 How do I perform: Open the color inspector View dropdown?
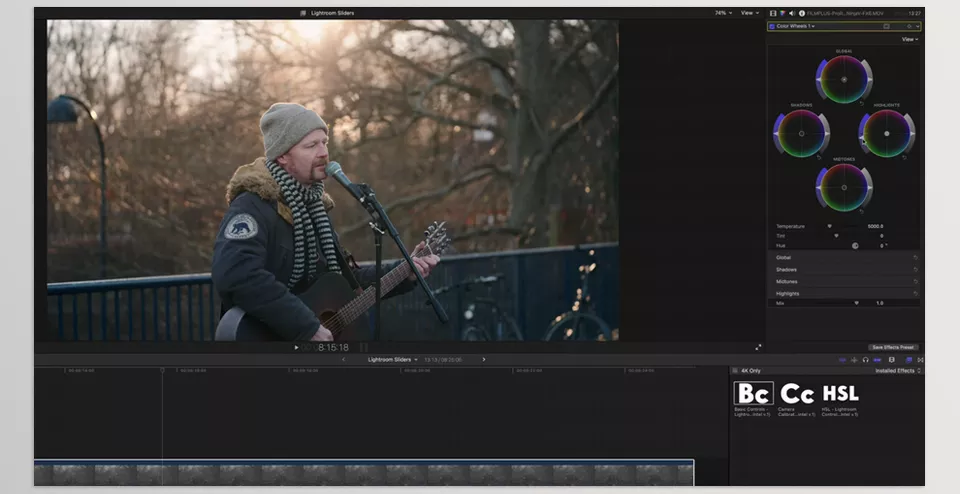pos(910,39)
